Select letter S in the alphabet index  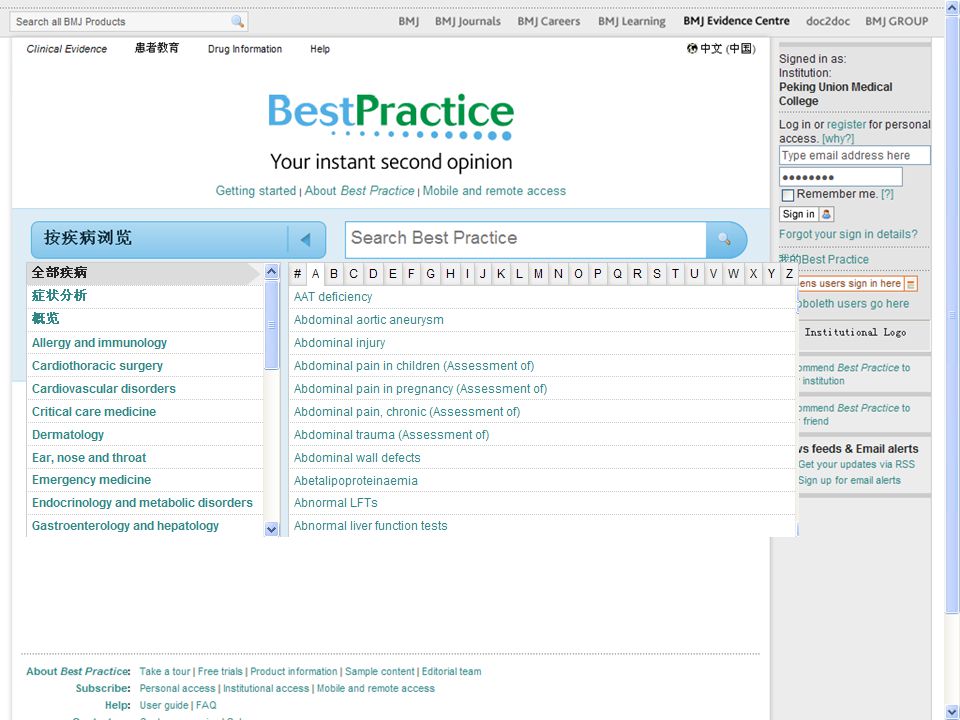(x=656, y=274)
